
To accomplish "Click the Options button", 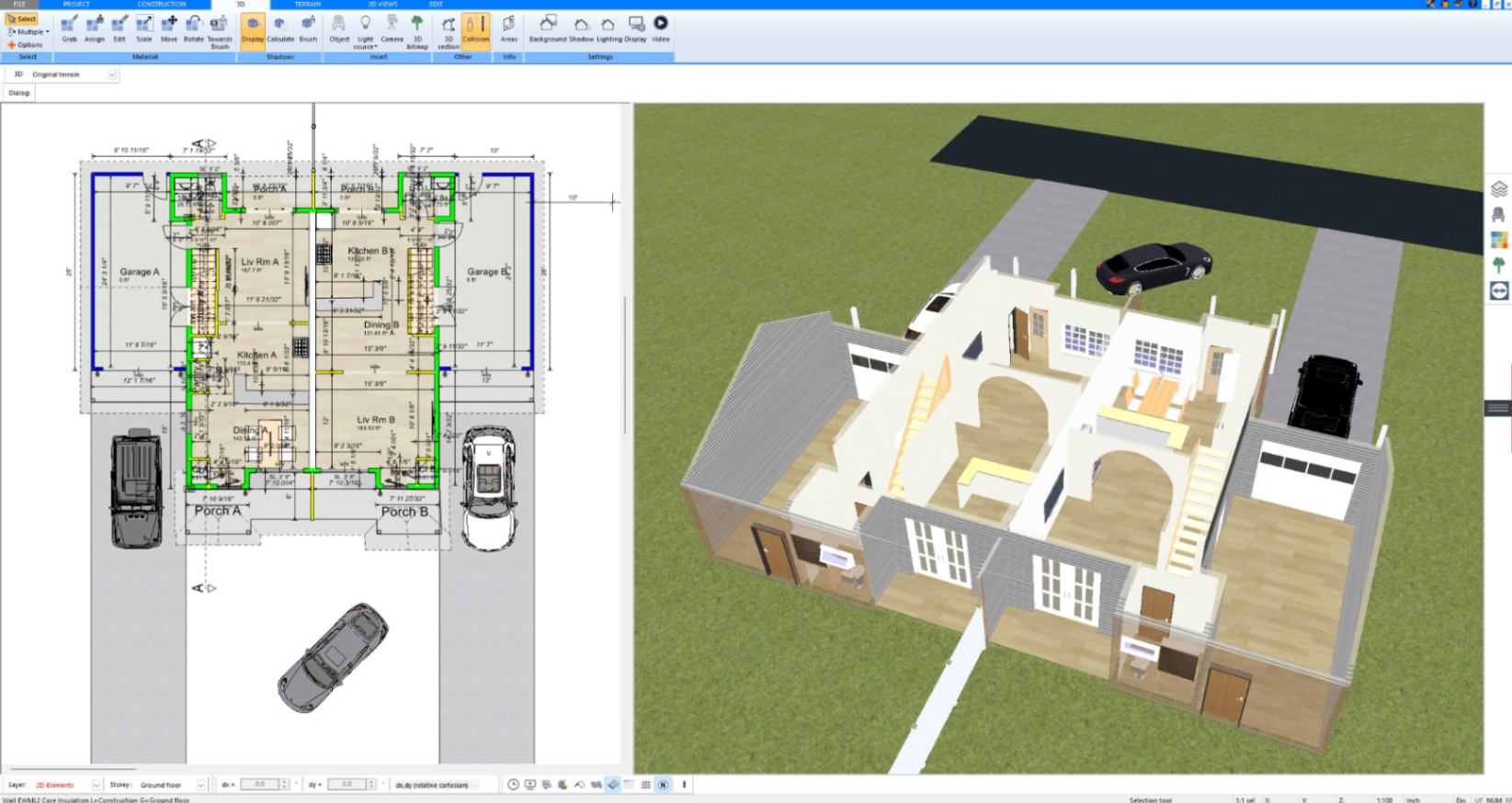I will 25,44.
